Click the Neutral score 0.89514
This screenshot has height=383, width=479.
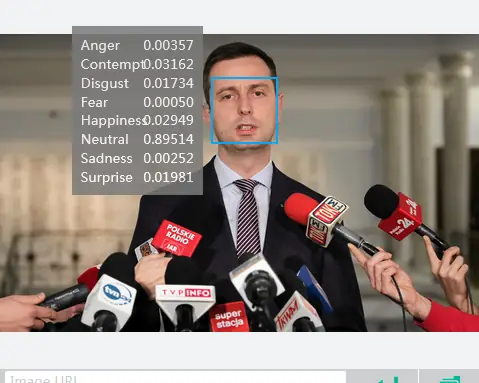tap(168, 139)
